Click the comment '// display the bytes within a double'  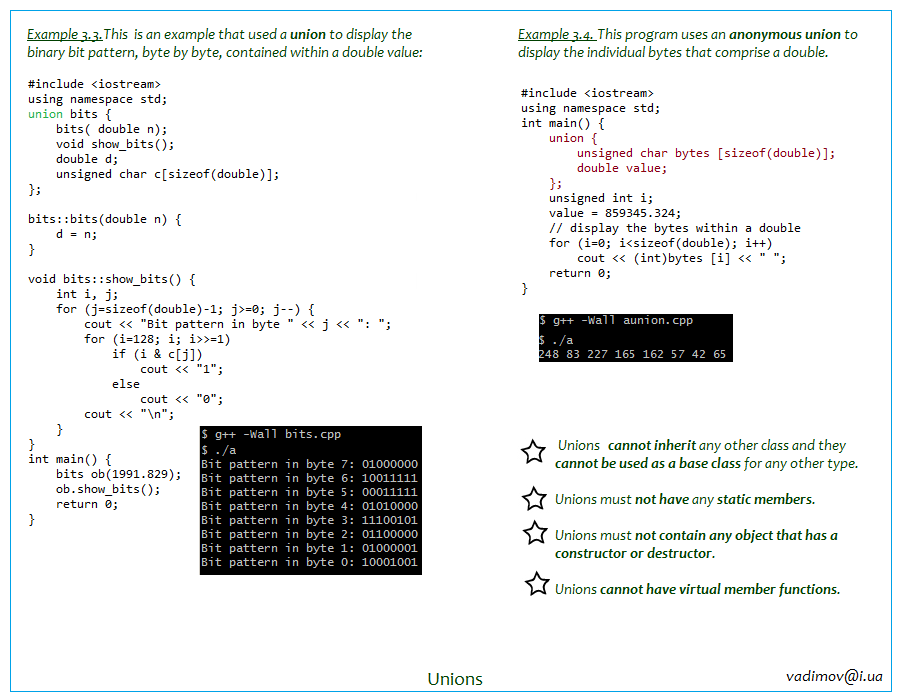(x=674, y=228)
